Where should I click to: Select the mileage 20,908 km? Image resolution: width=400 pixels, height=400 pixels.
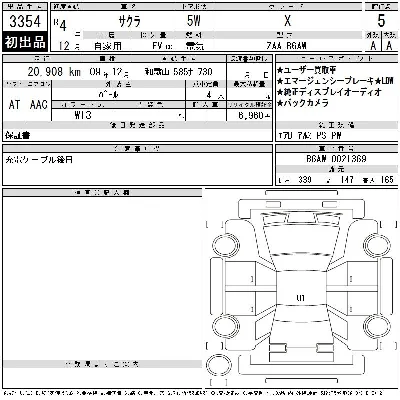[x=54, y=72]
